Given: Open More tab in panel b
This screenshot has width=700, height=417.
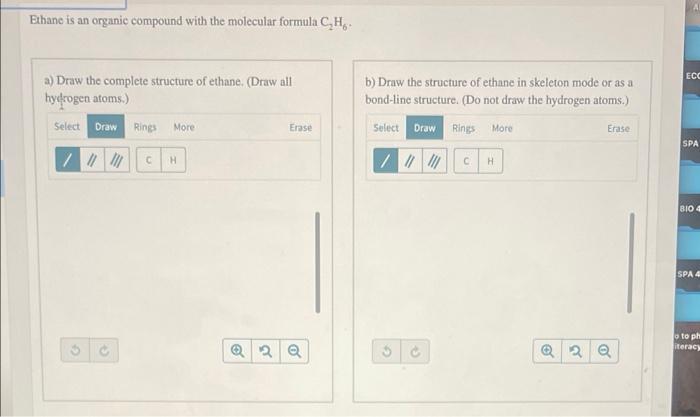Looking at the screenshot, I should (x=502, y=128).
